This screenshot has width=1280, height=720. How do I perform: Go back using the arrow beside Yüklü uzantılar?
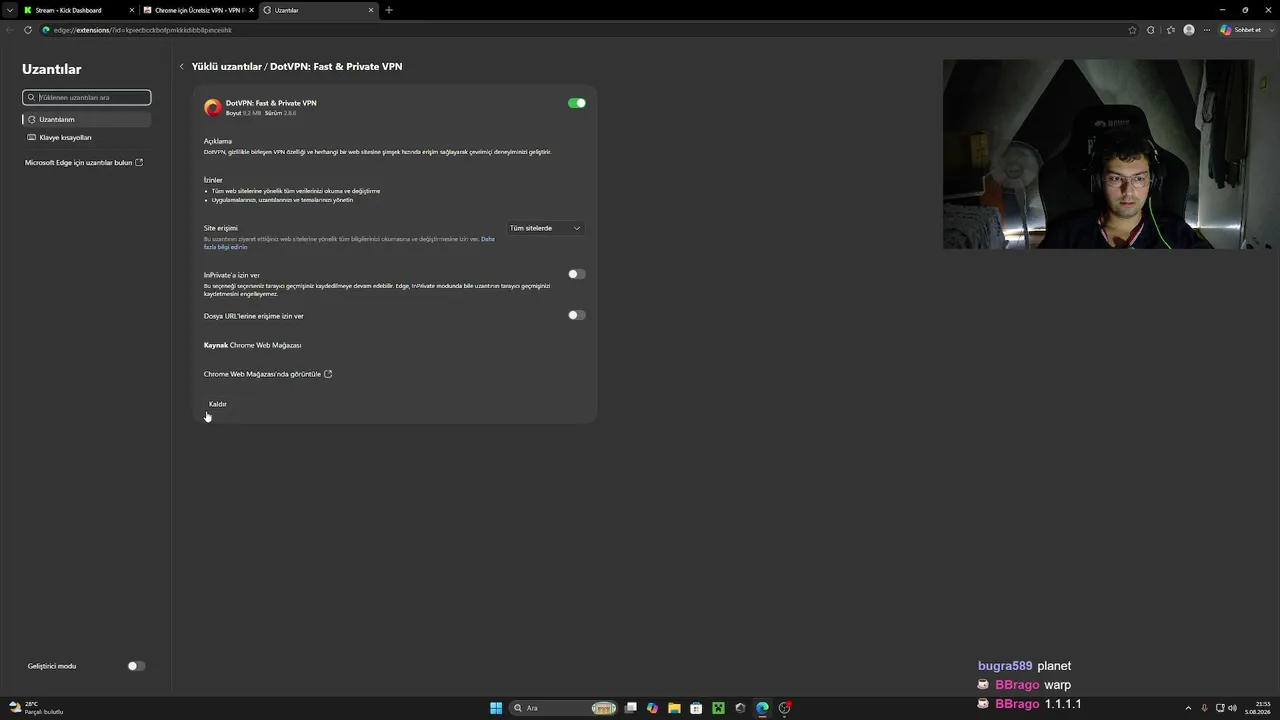[x=182, y=67]
